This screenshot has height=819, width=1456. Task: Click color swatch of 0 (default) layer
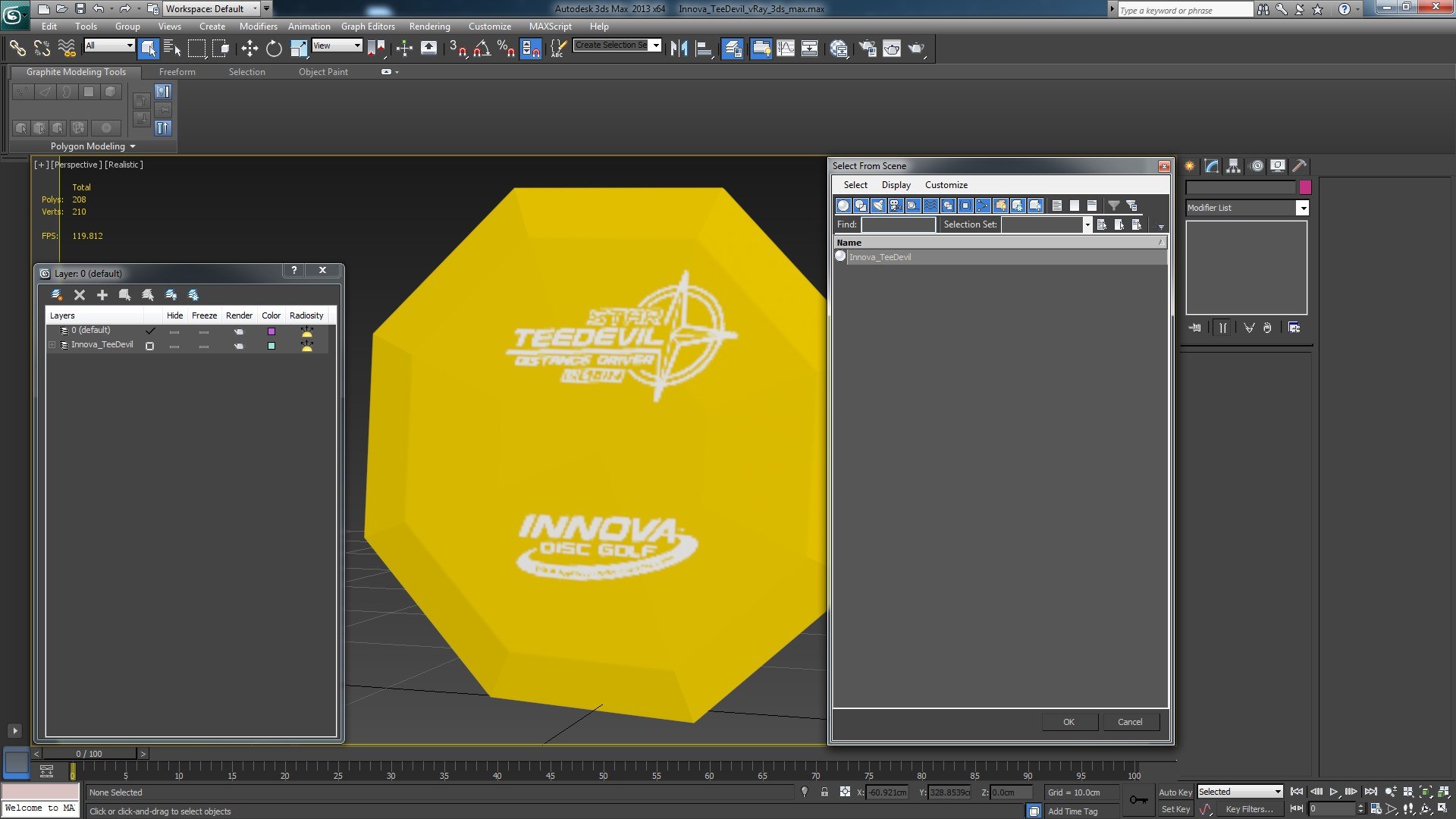(x=271, y=331)
